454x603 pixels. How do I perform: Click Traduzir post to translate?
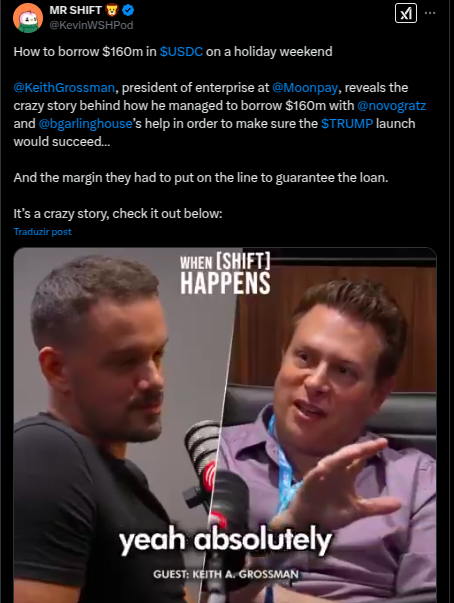click(x=42, y=232)
